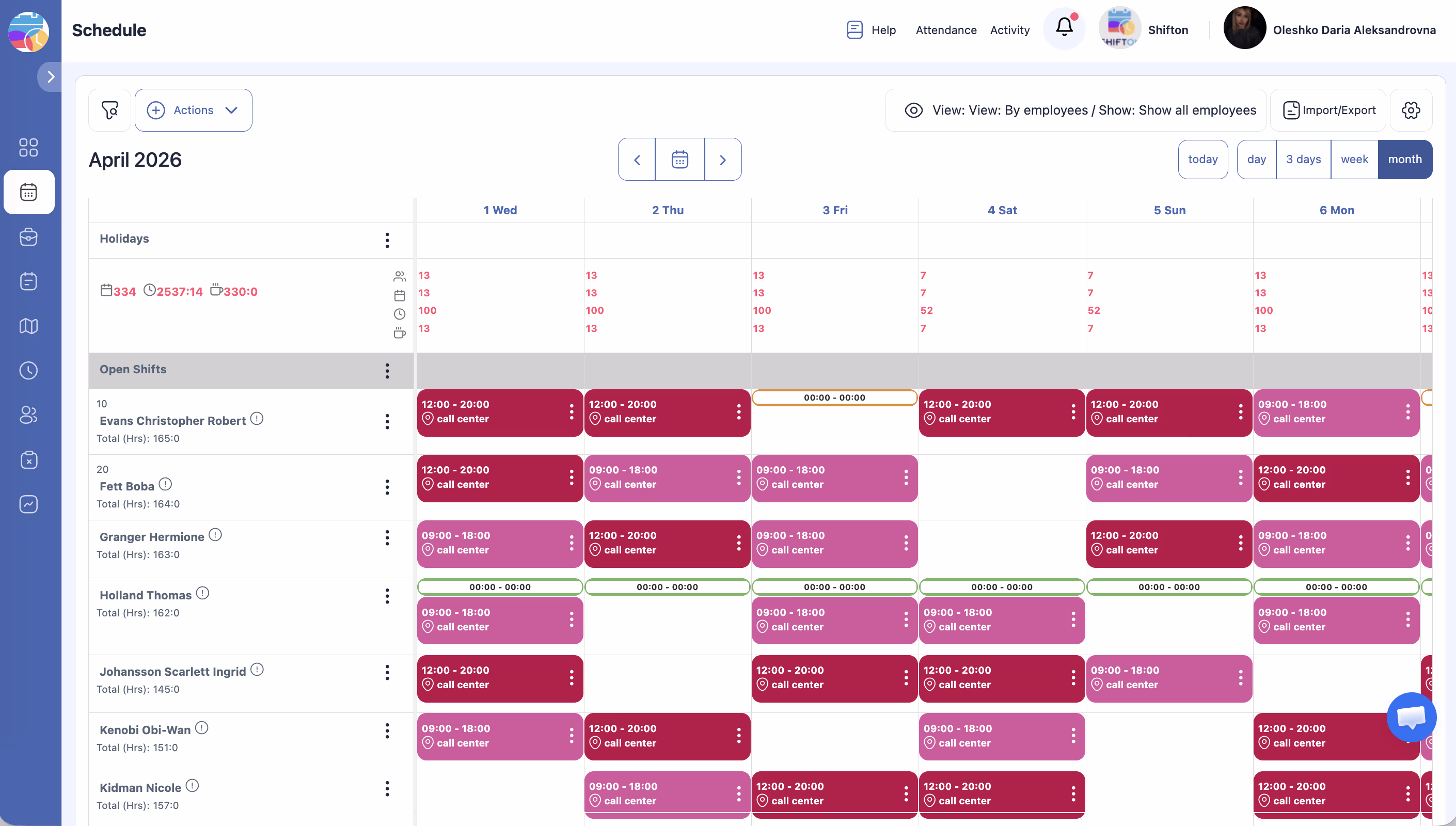Switch to 3 days view

(1303, 160)
